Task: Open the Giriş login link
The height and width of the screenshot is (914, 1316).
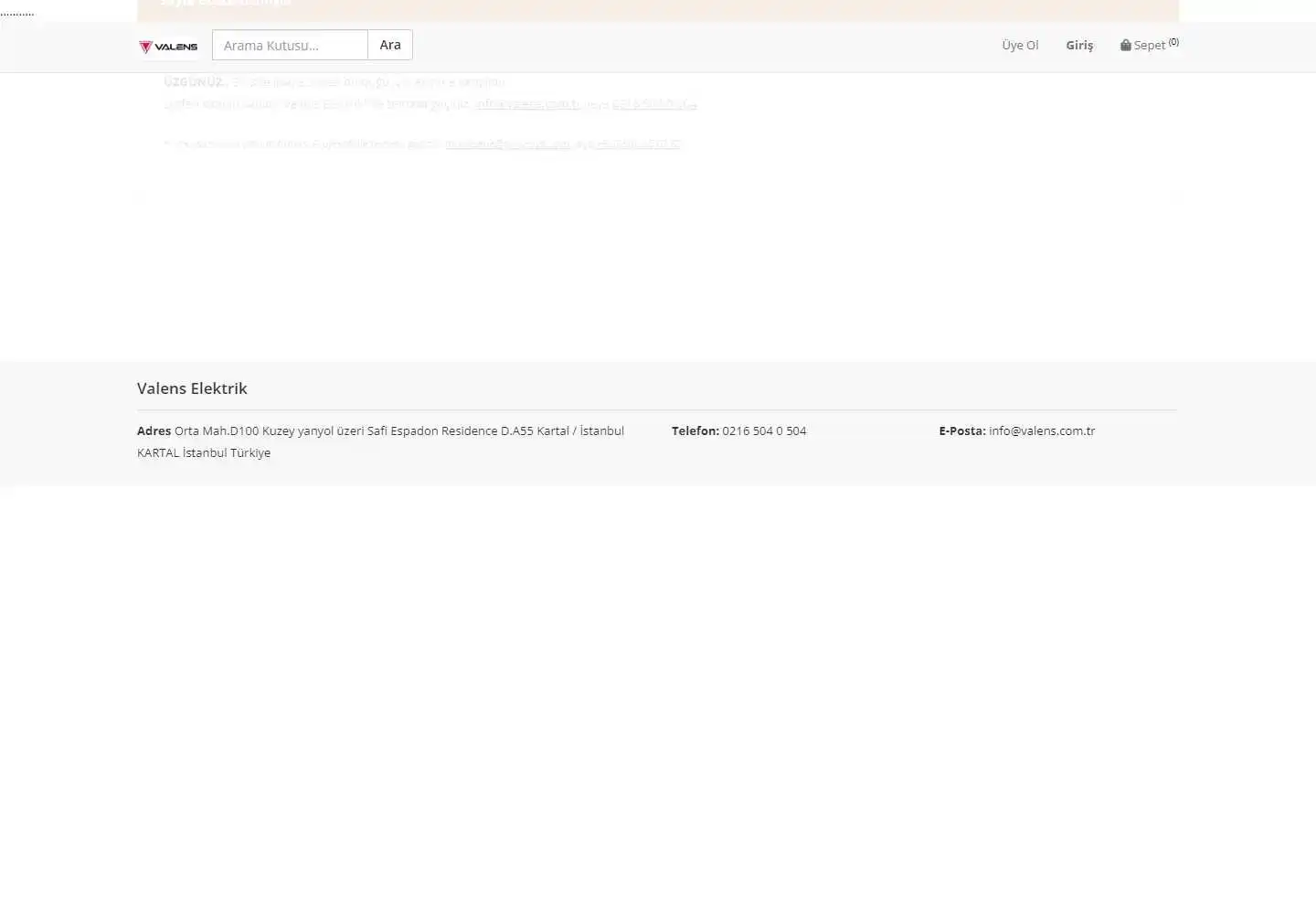Action: [x=1079, y=45]
